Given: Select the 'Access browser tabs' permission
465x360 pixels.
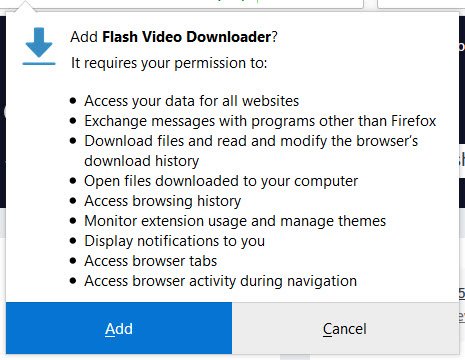Looking at the screenshot, I should coord(150,261).
